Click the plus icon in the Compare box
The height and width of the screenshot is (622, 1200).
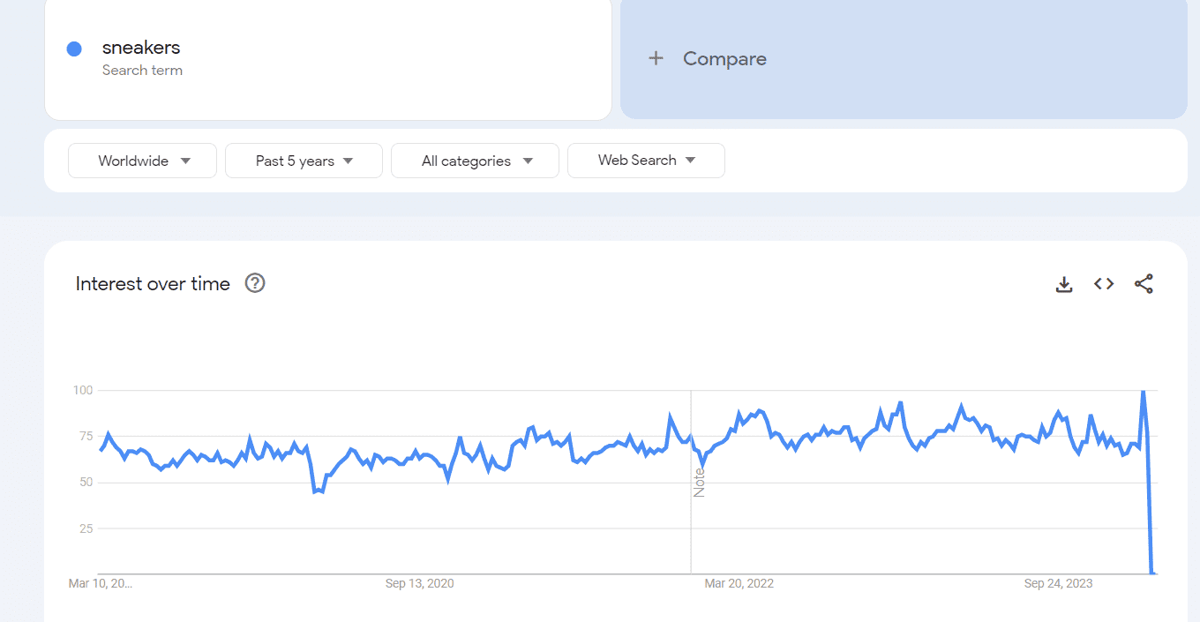pos(656,58)
